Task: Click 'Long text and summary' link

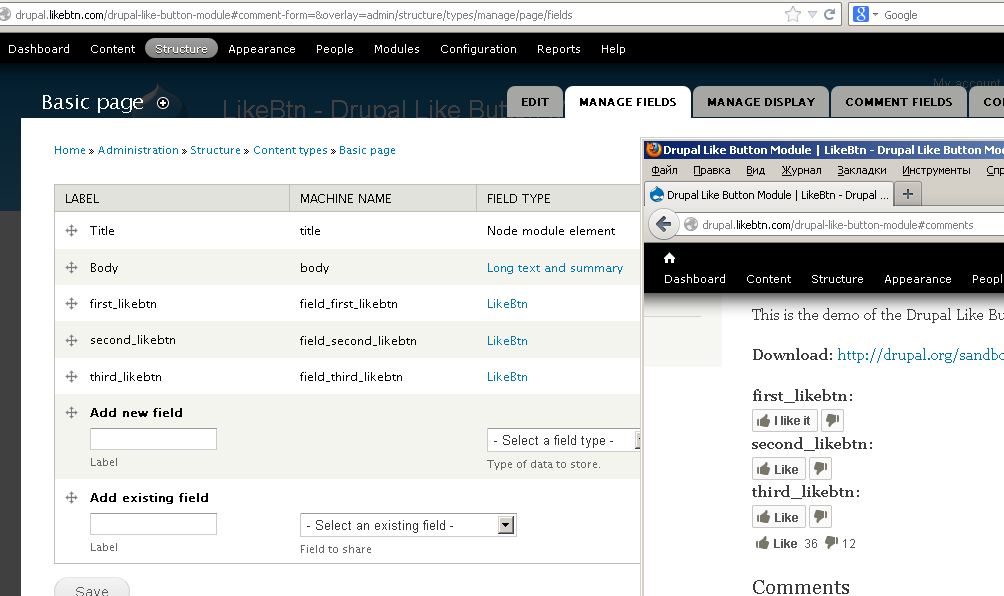Action: [x=555, y=268]
